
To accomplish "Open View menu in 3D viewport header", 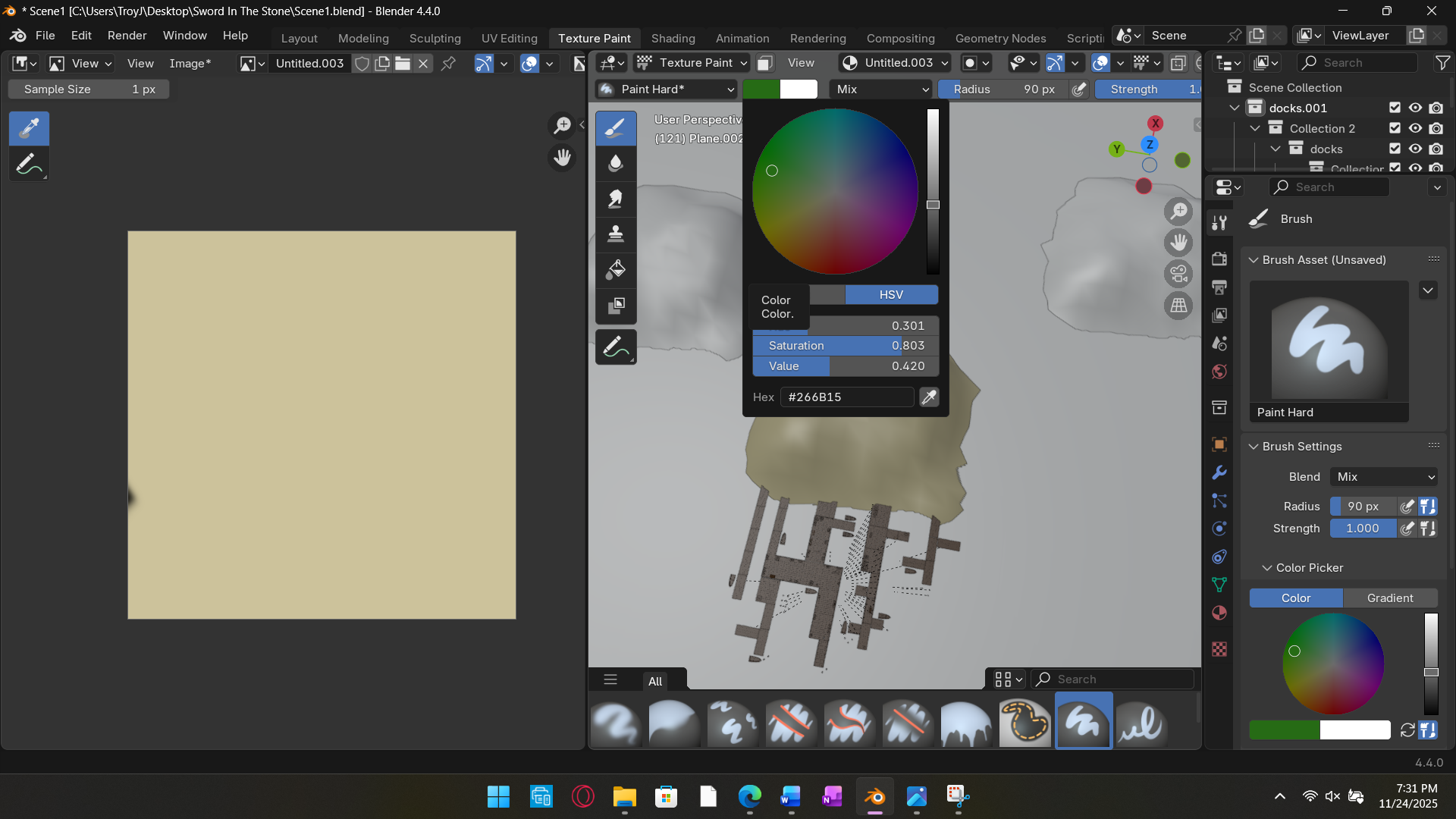I will coord(801,63).
